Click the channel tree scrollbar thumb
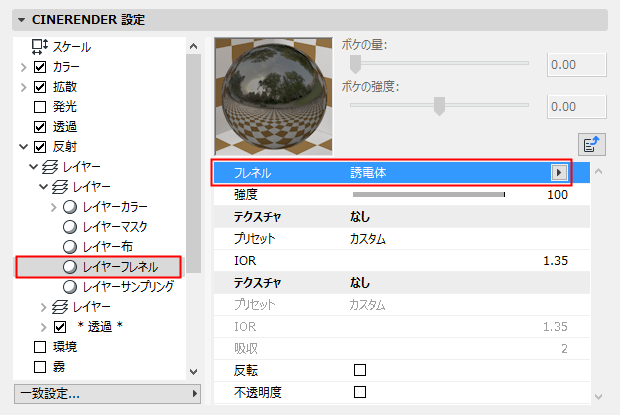 click(193, 164)
